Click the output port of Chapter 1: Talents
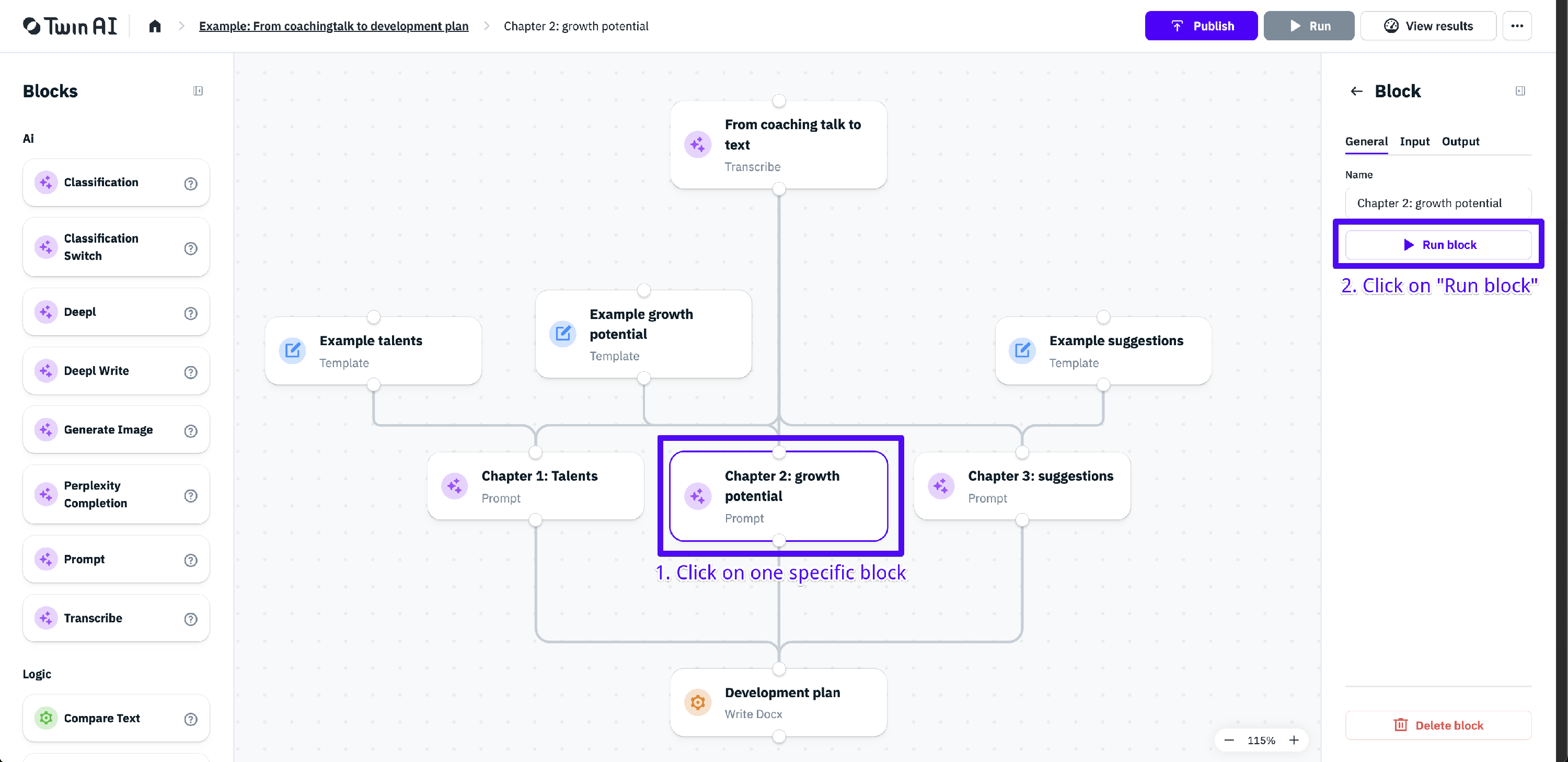The height and width of the screenshot is (762, 1568). coord(535,519)
